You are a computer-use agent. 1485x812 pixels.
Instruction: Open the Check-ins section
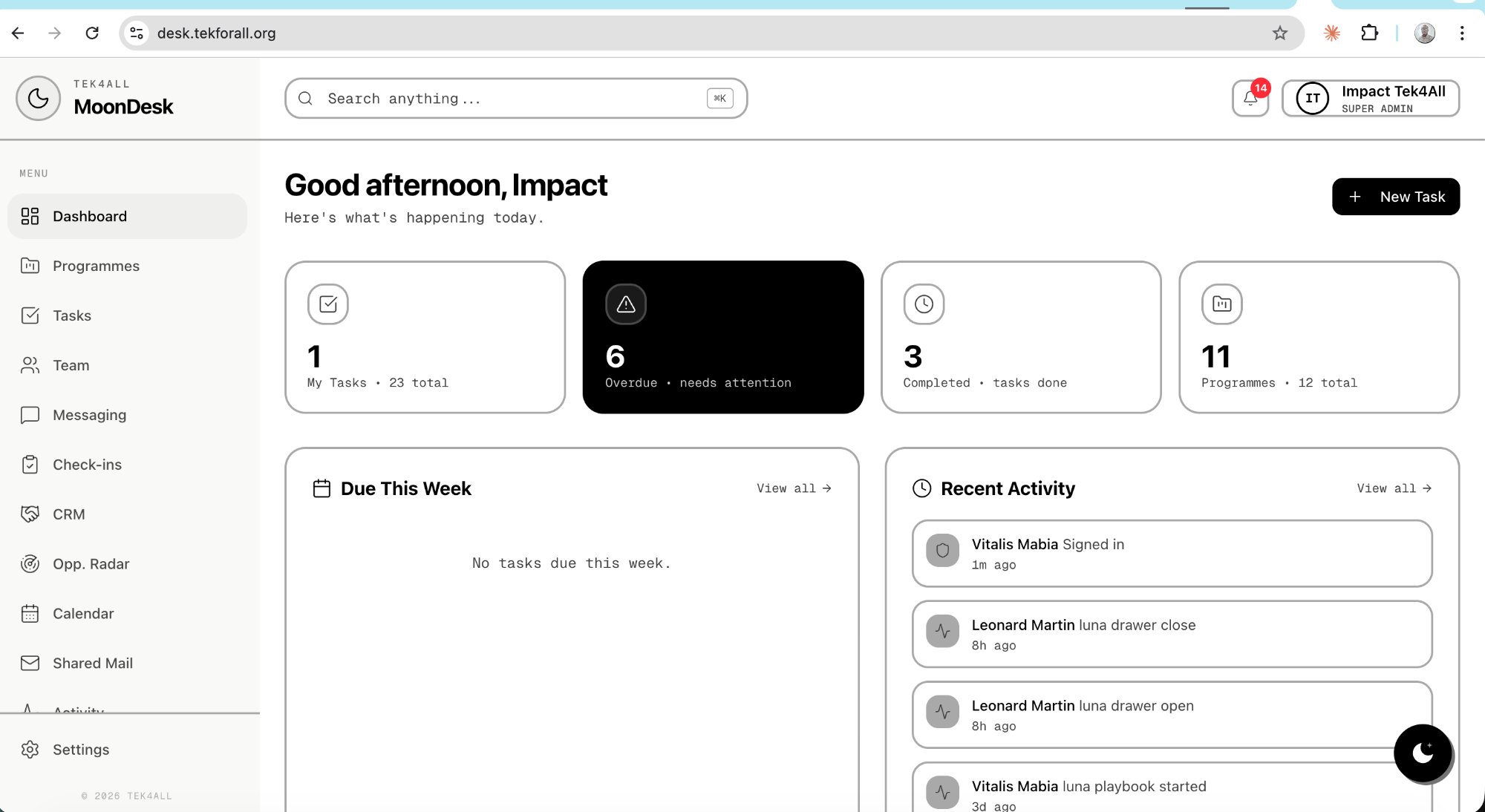pos(87,464)
